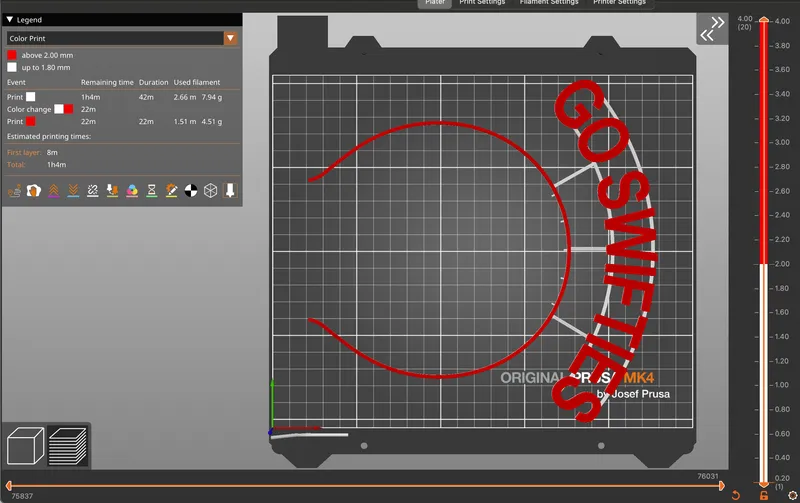Open layer slider settings gear icon
800x503 pixels.
792,495
